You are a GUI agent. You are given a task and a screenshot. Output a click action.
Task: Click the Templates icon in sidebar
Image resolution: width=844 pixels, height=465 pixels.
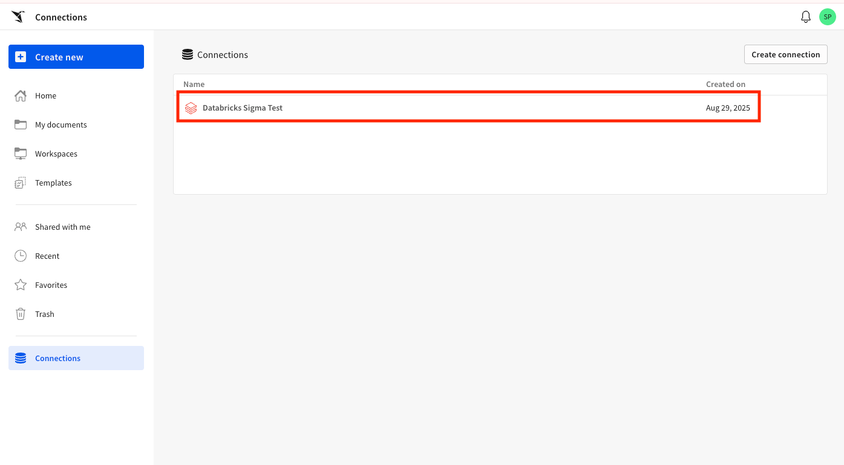[x=20, y=183]
